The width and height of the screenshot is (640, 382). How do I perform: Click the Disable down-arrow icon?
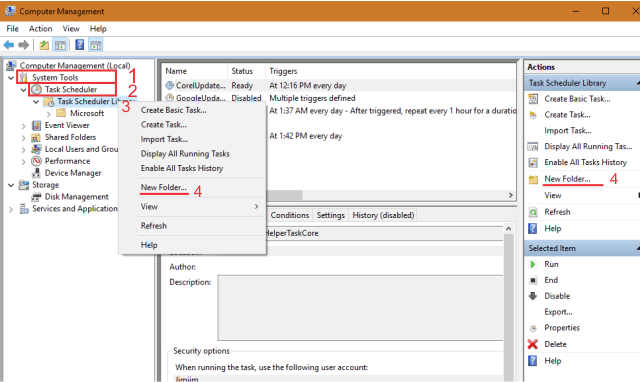[533, 296]
